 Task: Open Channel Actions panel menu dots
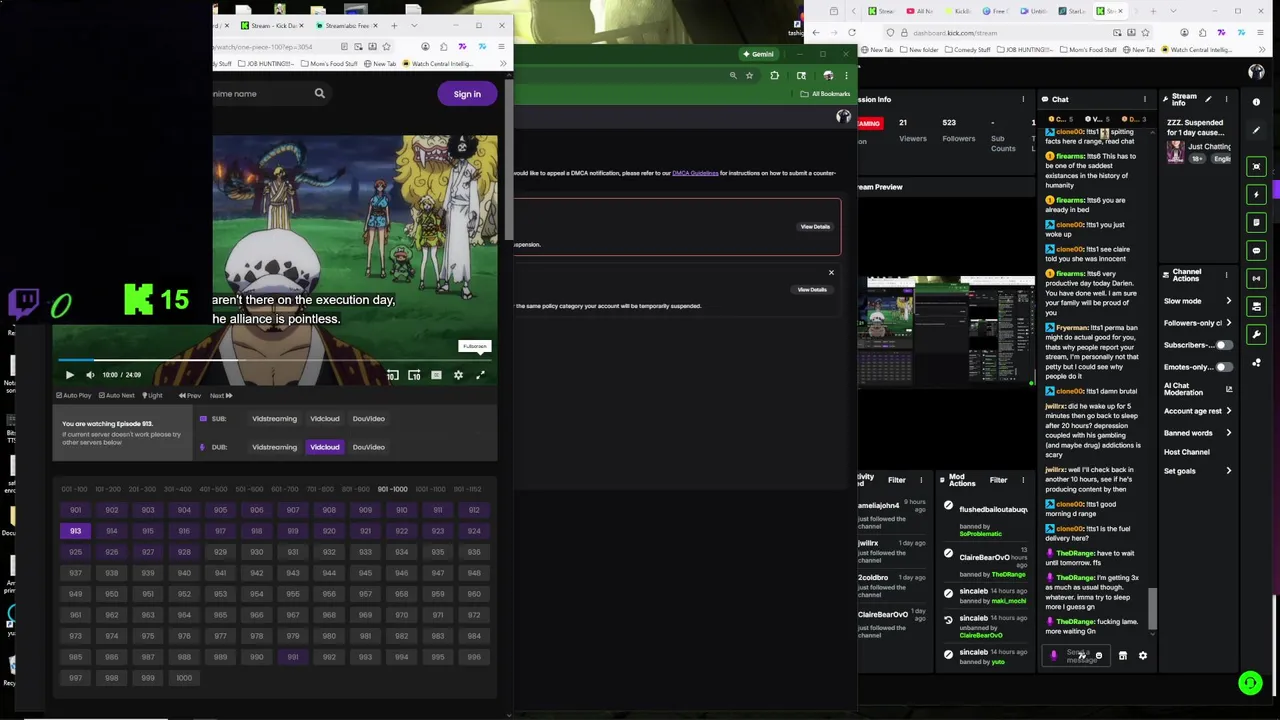[x=1226, y=274]
